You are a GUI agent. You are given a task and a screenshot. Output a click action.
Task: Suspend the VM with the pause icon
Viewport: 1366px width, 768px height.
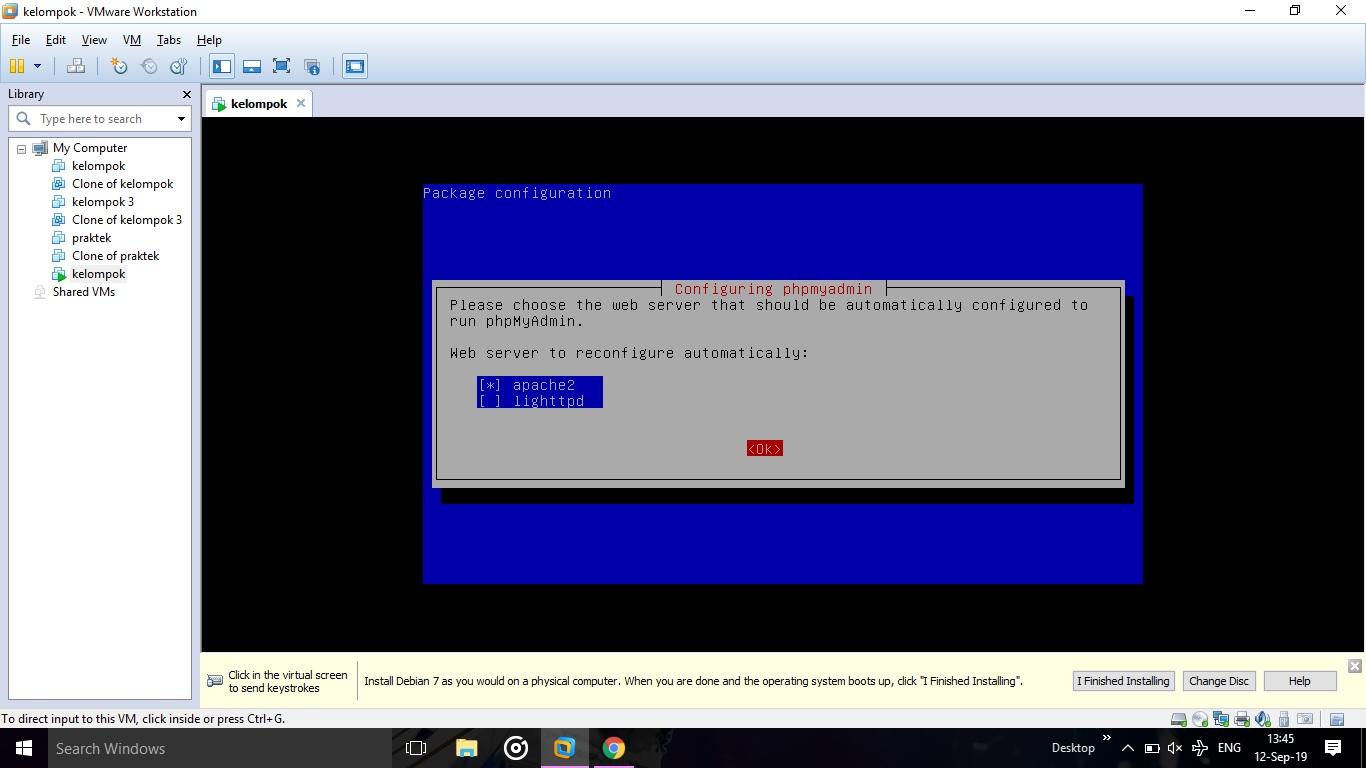pyautogui.click(x=17, y=66)
